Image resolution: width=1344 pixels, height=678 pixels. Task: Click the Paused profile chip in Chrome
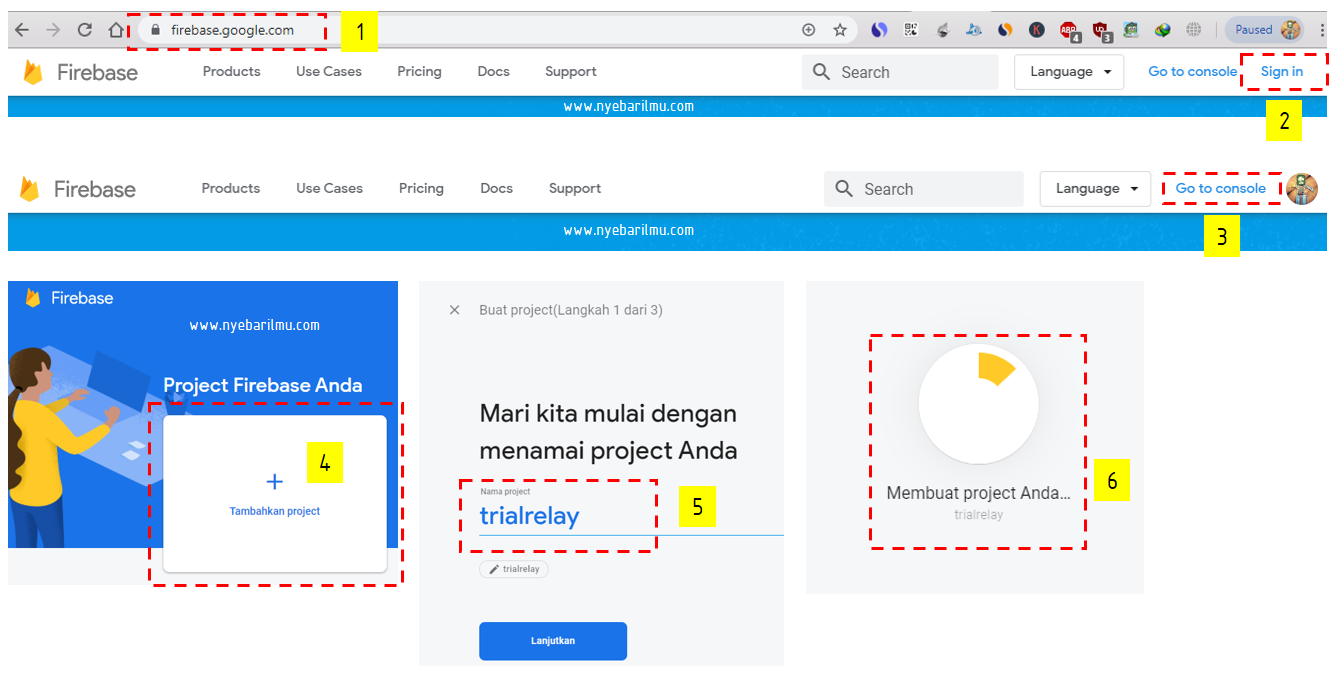1266,30
